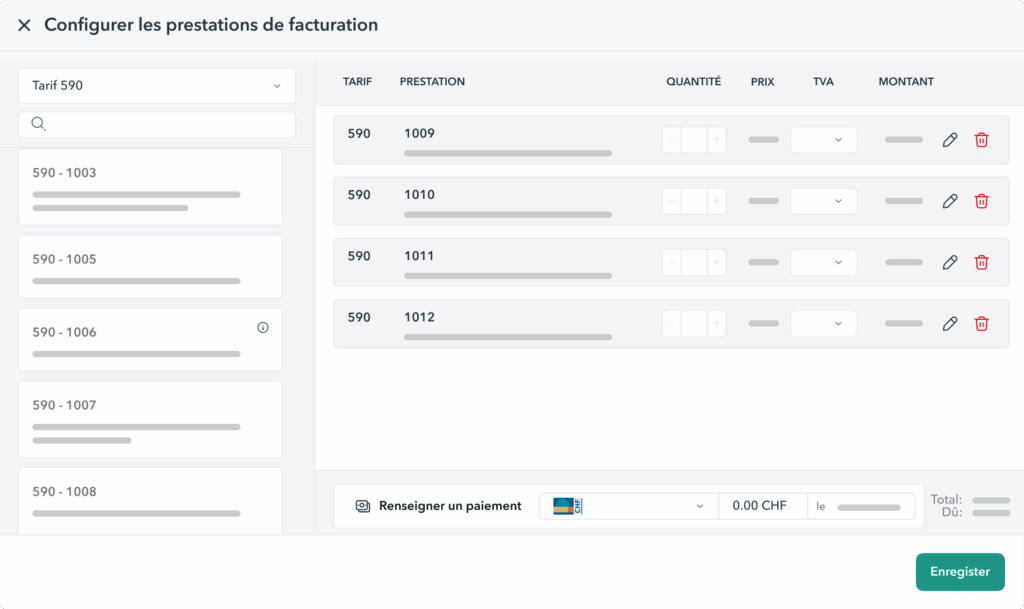Viewport: 1024px width, 609px height.
Task: Delete prestation 1009 with trash icon
Action: [x=981, y=140]
